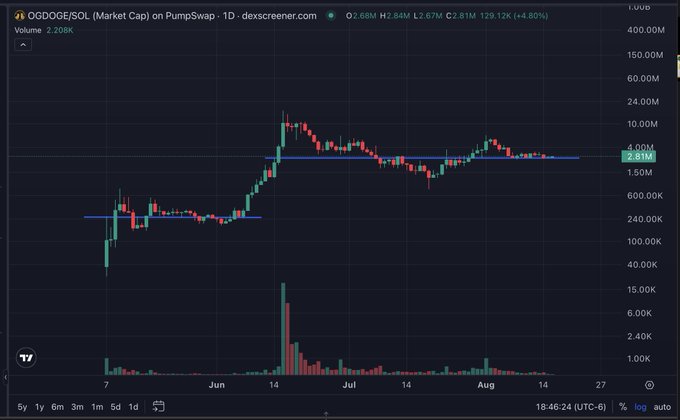Click the tallest volume bar in mid-June
Screen dimensions: 680x420
click(283, 328)
